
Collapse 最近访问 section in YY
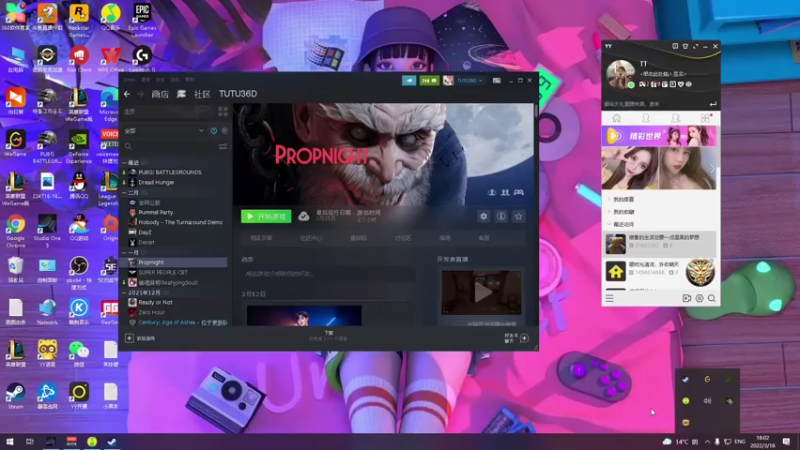pyautogui.click(x=623, y=224)
